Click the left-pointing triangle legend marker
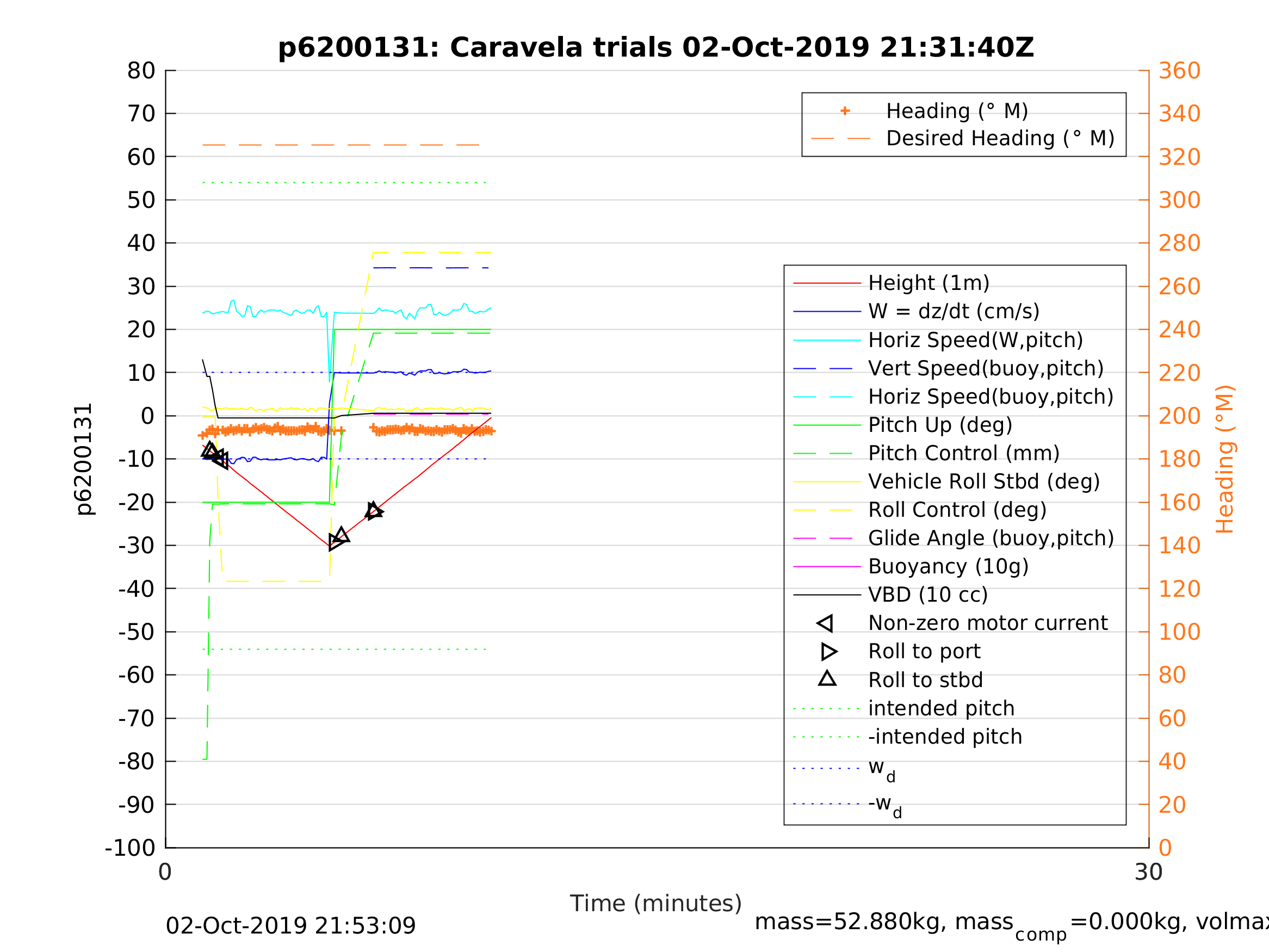1269x952 pixels. (825, 623)
